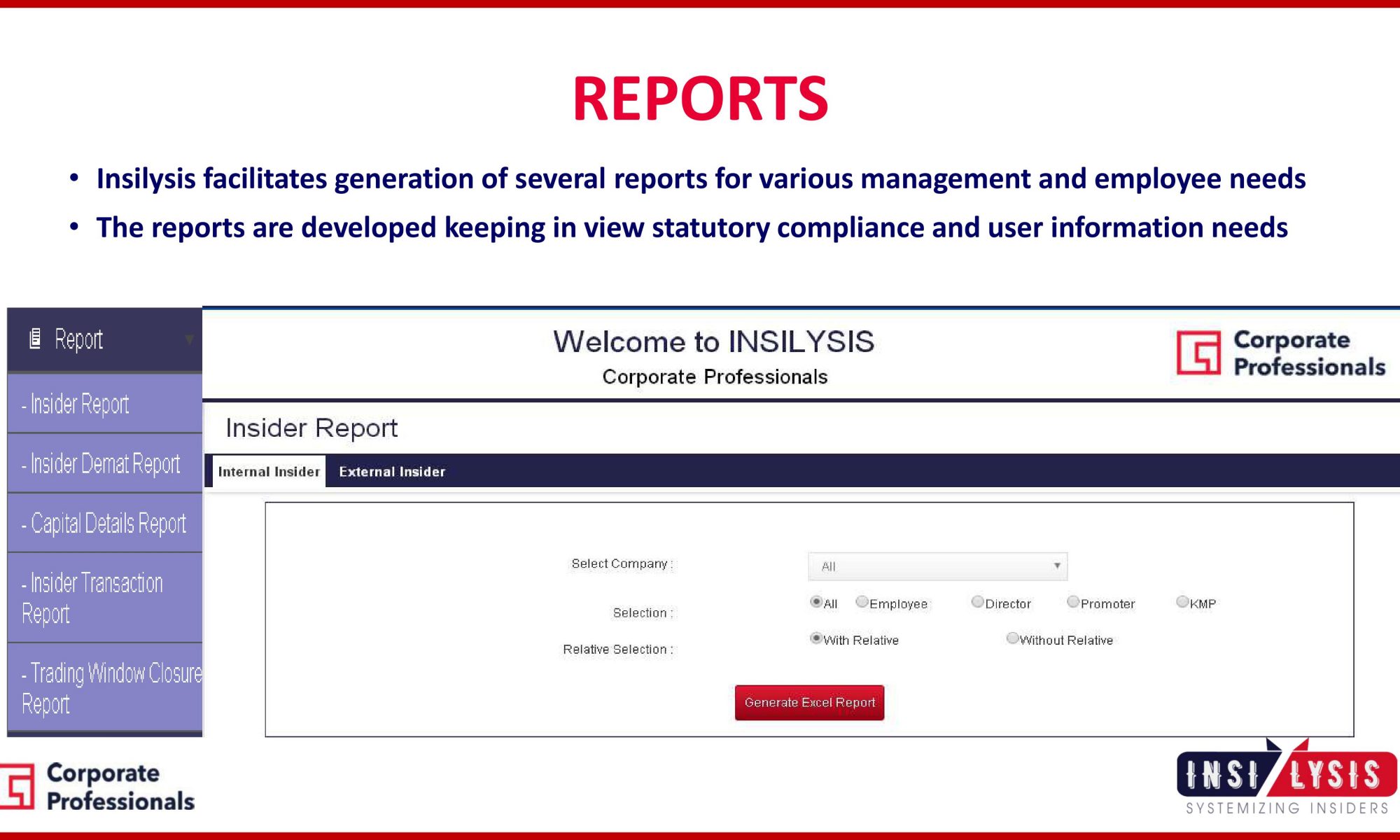Image resolution: width=1400 pixels, height=840 pixels.
Task: Open the Insider Transaction Report item
Action: 105,598
